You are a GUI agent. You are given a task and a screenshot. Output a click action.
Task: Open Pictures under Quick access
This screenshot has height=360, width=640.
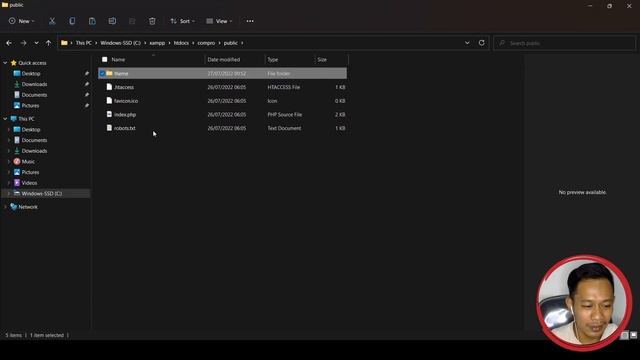pos(30,105)
